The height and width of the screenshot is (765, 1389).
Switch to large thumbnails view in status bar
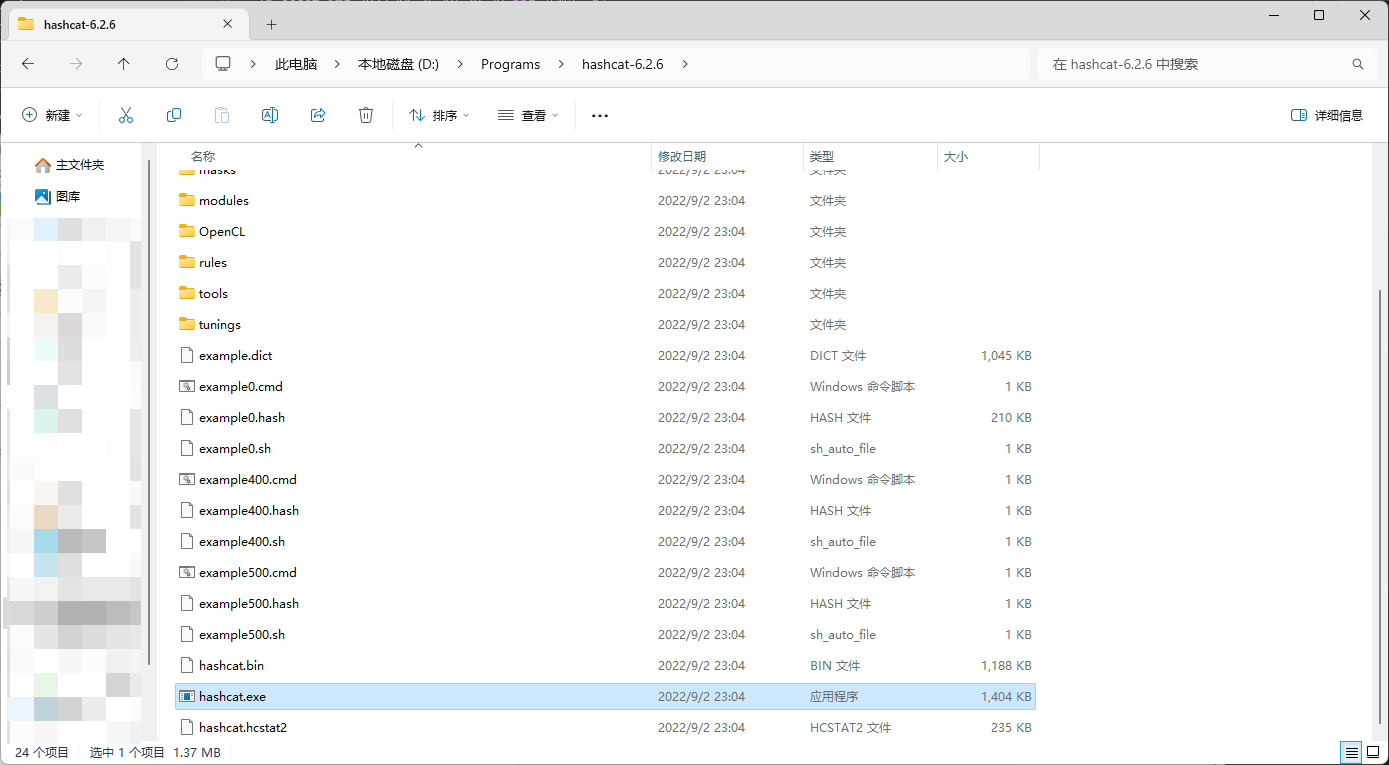point(1372,752)
